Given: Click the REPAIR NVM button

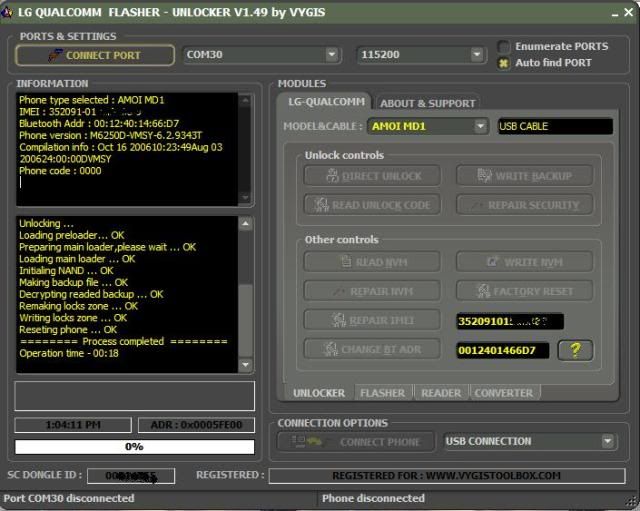Looking at the screenshot, I should point(372,291).
